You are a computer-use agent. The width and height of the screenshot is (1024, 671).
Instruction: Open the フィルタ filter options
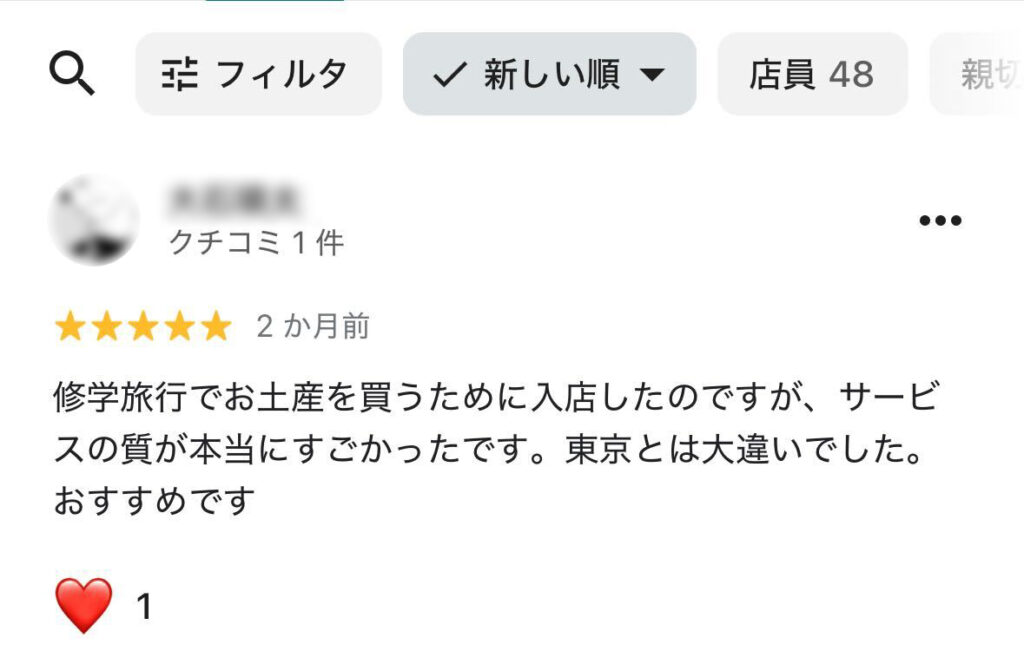coord(258,75)
